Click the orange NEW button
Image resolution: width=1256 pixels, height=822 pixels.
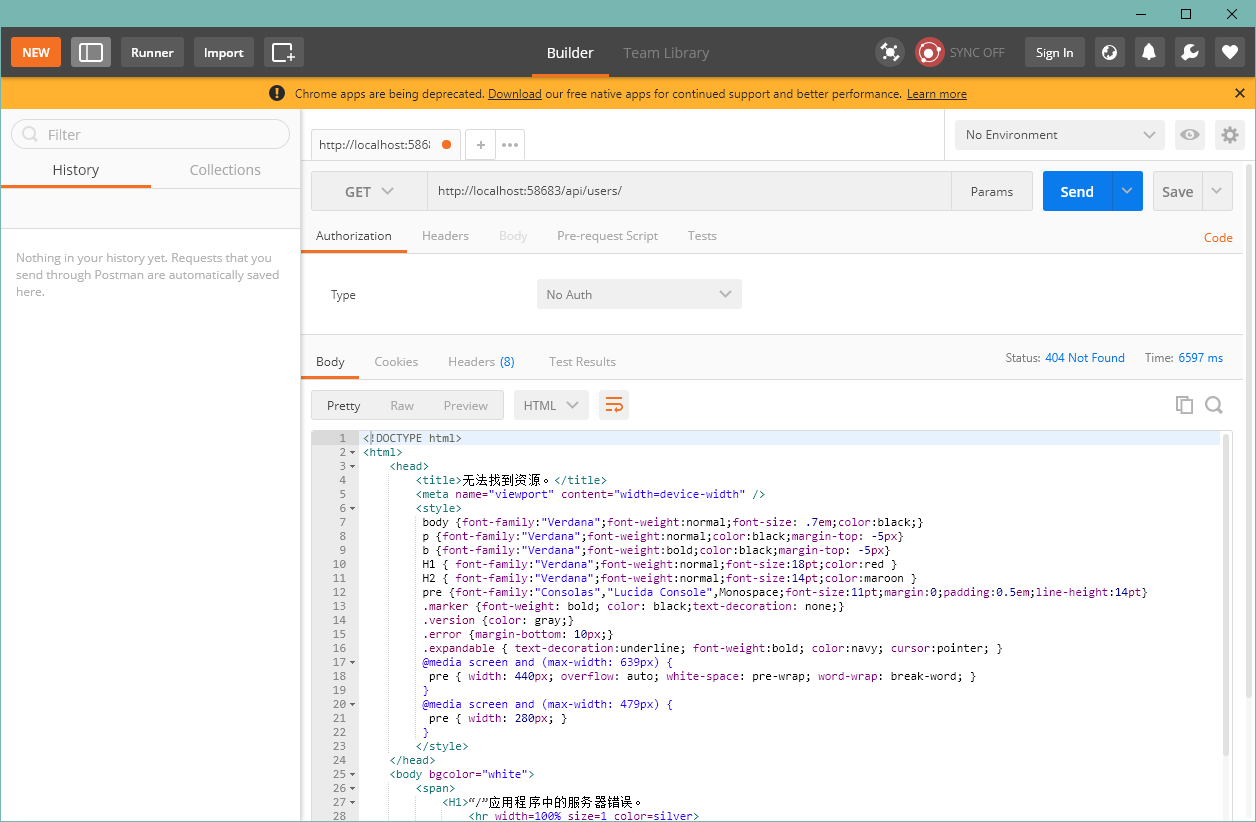36,52
